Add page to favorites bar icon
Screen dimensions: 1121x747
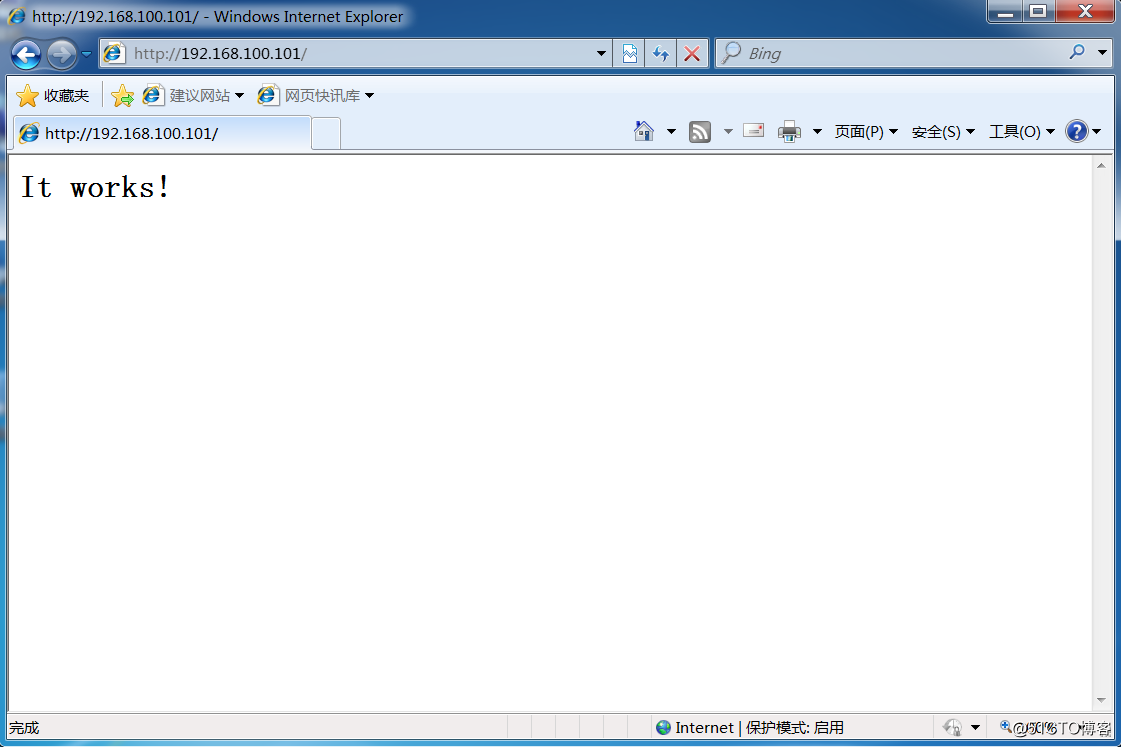pyautogui.click(x=122, y=96)
